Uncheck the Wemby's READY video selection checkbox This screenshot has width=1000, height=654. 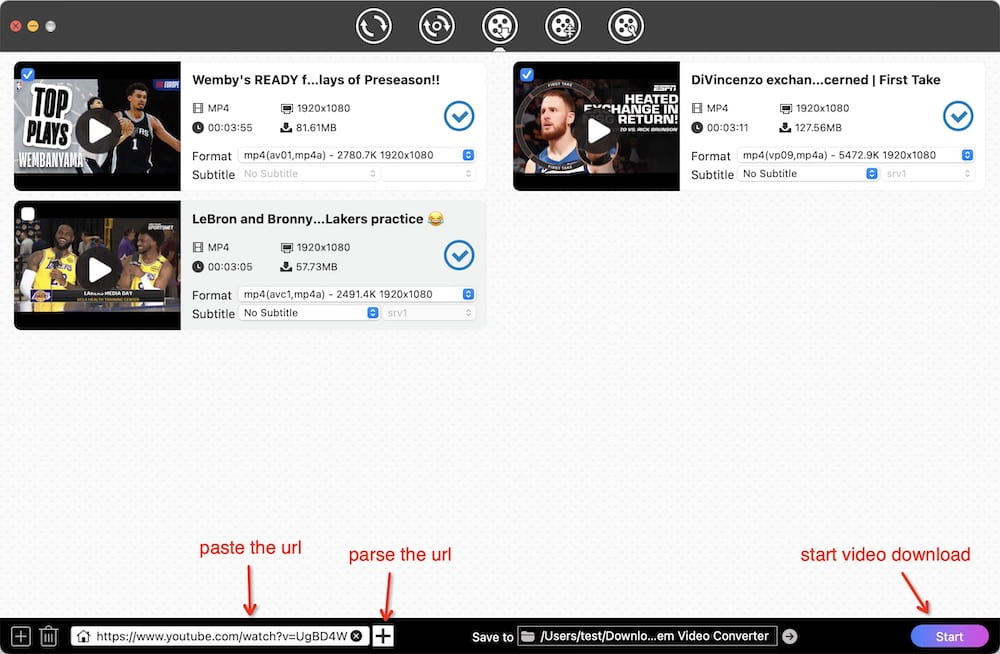tap(28, 73)
